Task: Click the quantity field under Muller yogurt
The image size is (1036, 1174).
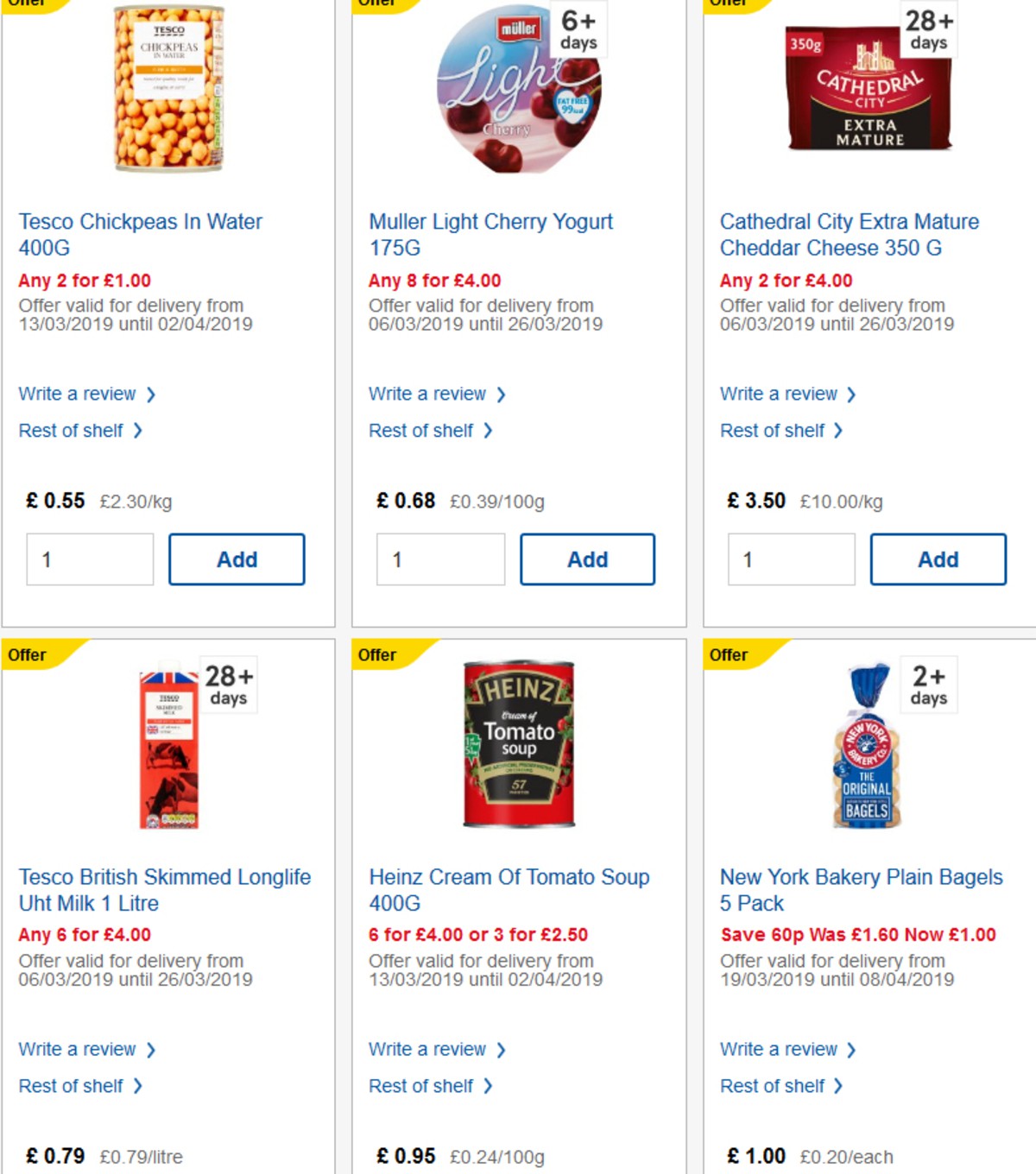Action: 440,559
